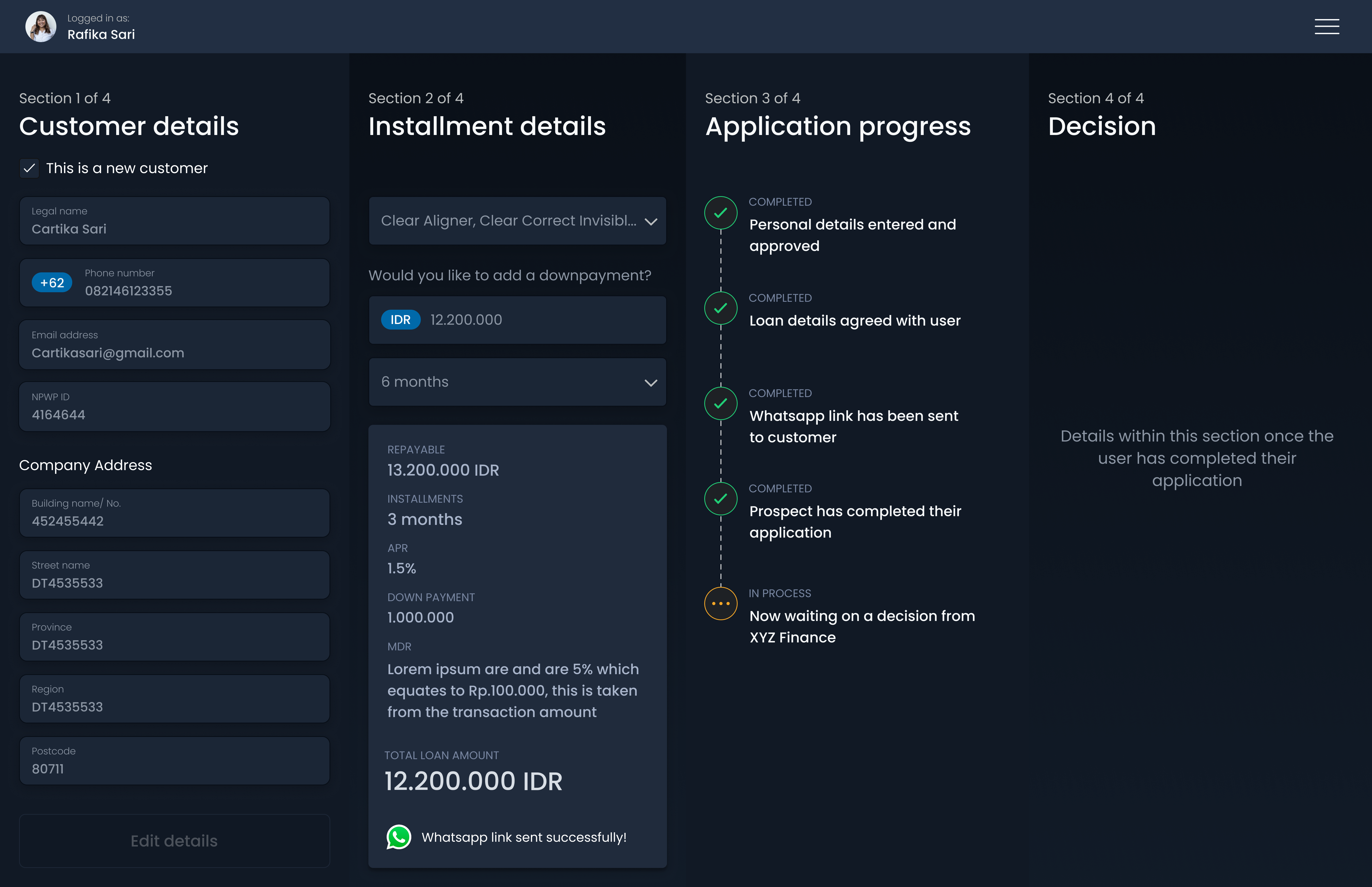This screenshot has width=1372, height=887.
Task: Click the IDR currency badge
Action: click(401, 320)
